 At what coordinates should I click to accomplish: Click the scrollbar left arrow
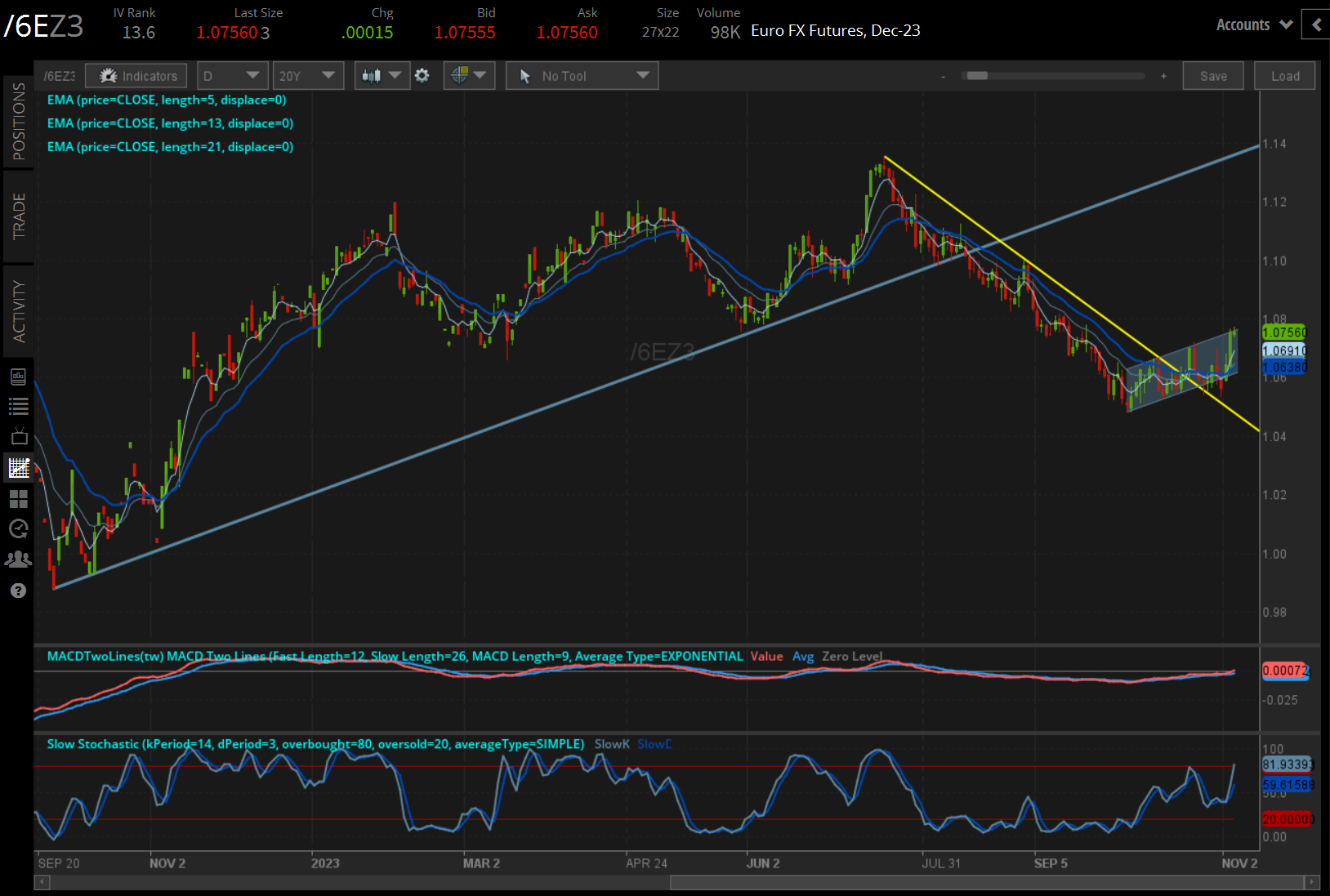42,882
